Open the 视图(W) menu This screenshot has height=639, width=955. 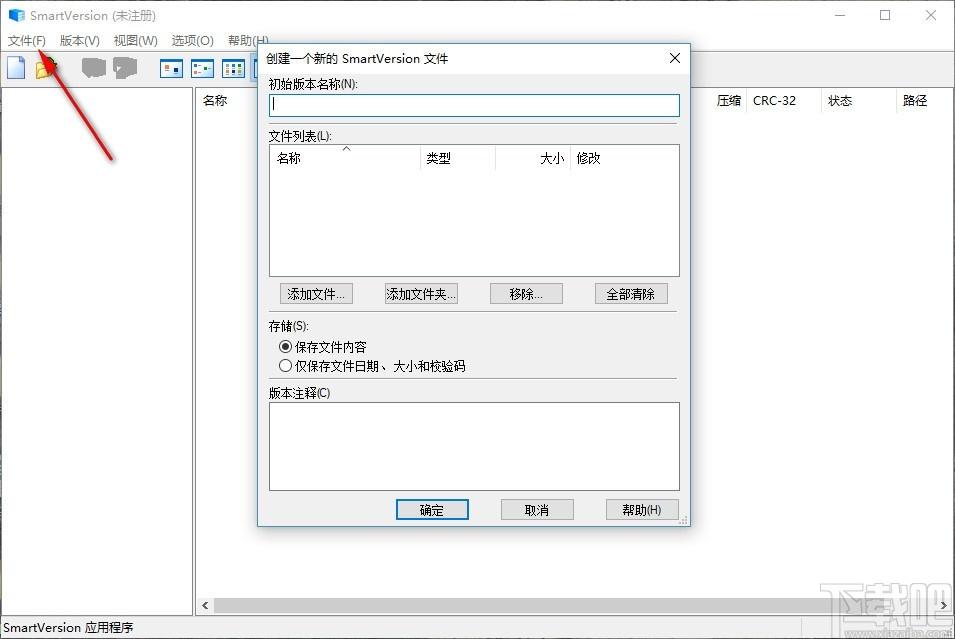click(135, 40)
